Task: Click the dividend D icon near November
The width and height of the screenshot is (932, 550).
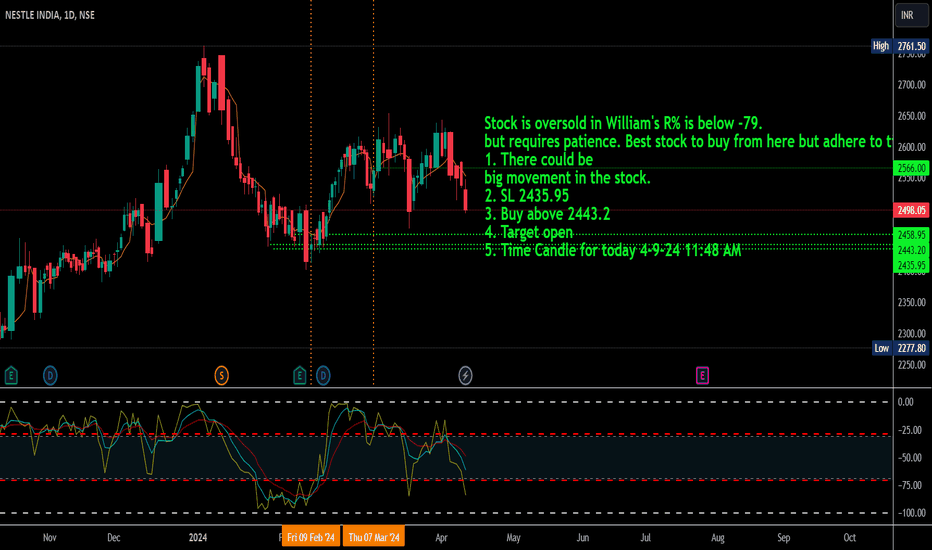Action: [50, 375]
